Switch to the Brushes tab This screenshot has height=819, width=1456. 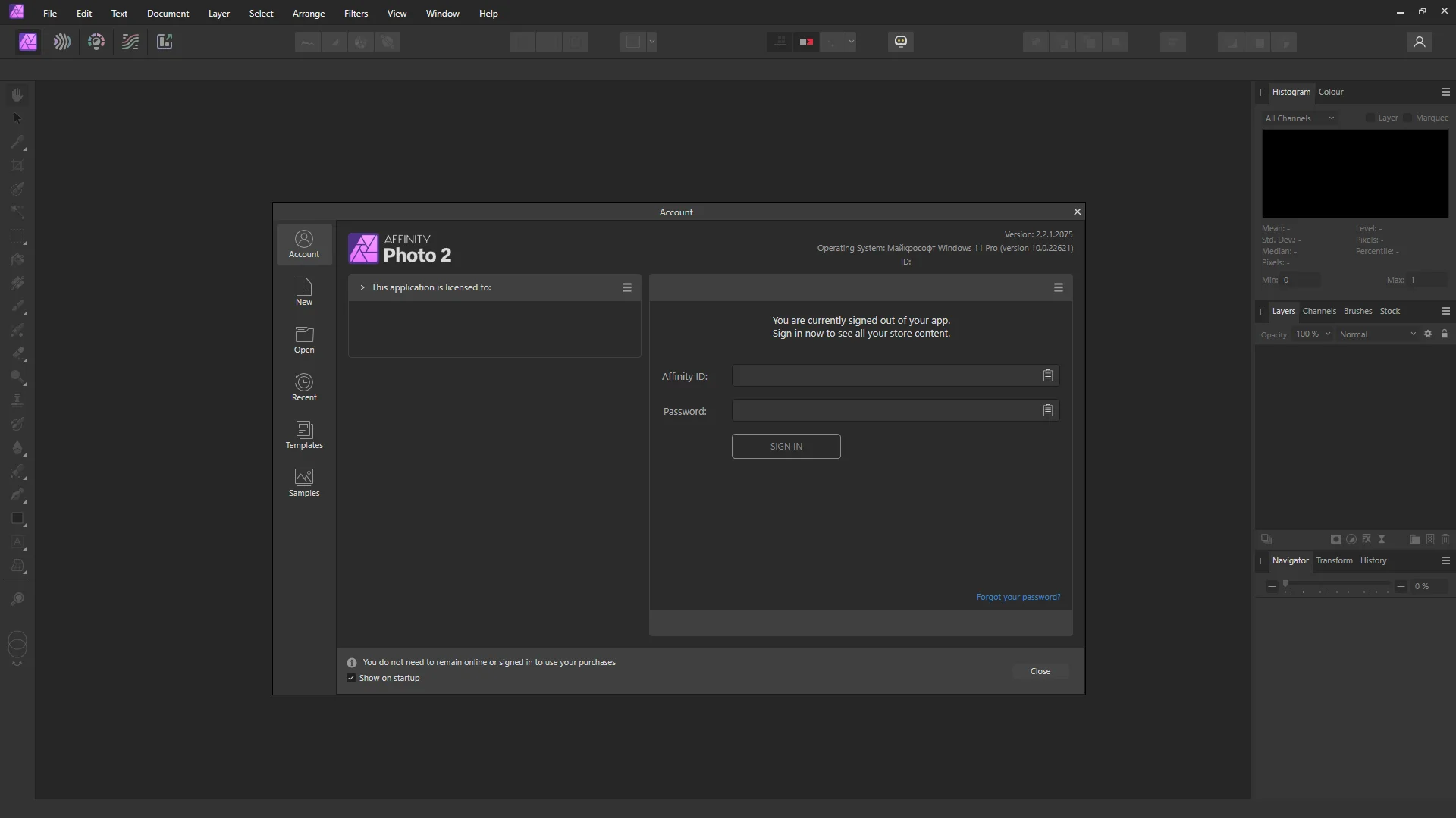(x=1357, y=311)
